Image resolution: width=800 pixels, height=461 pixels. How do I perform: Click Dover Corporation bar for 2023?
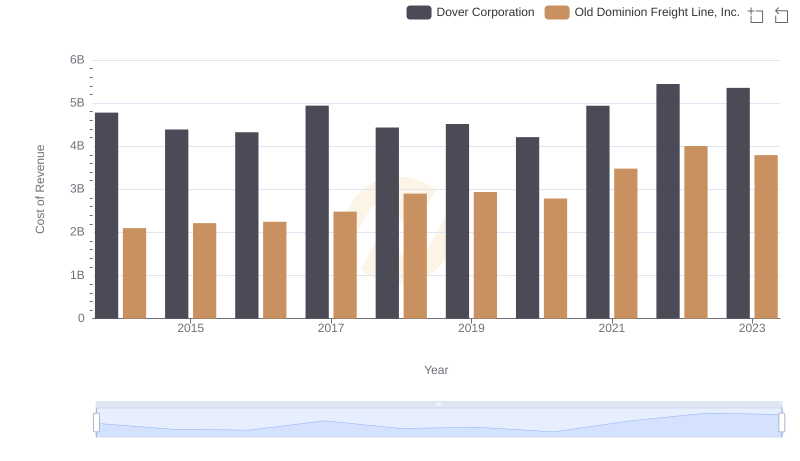(738, 203)
